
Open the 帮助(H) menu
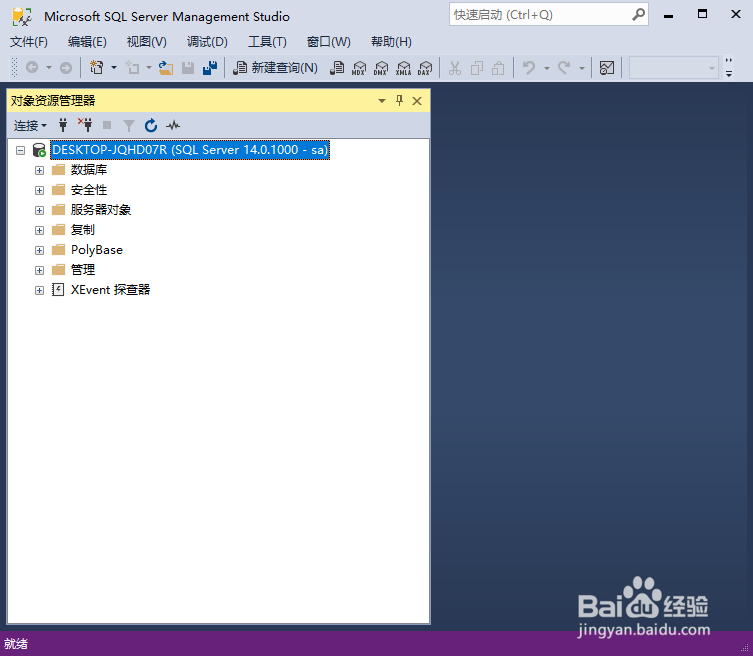point(391,42)
